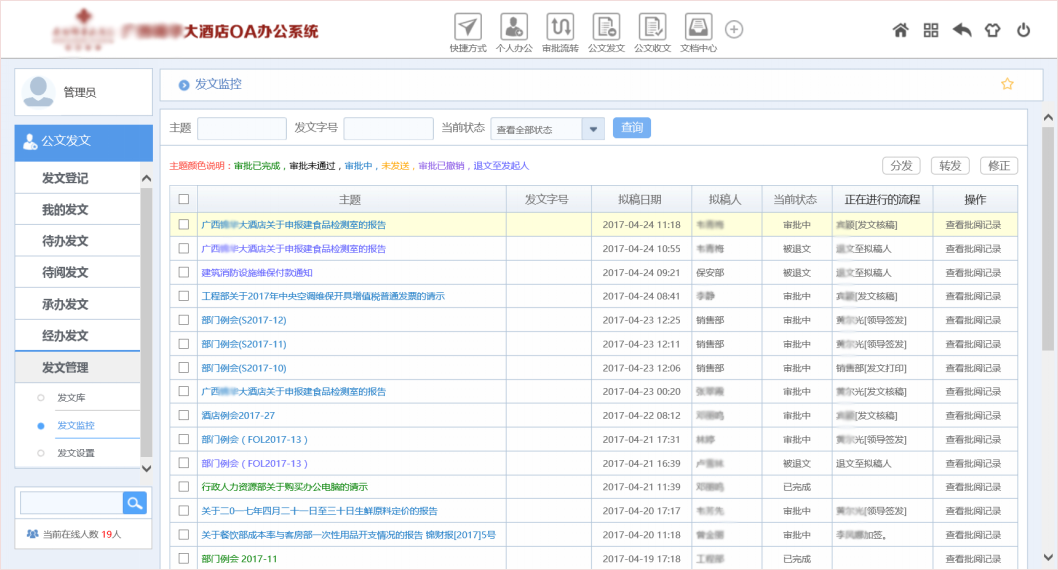1058x570 pixels.
Task: Click the 主题 subject input field
Action: click(x=241, y=129)
